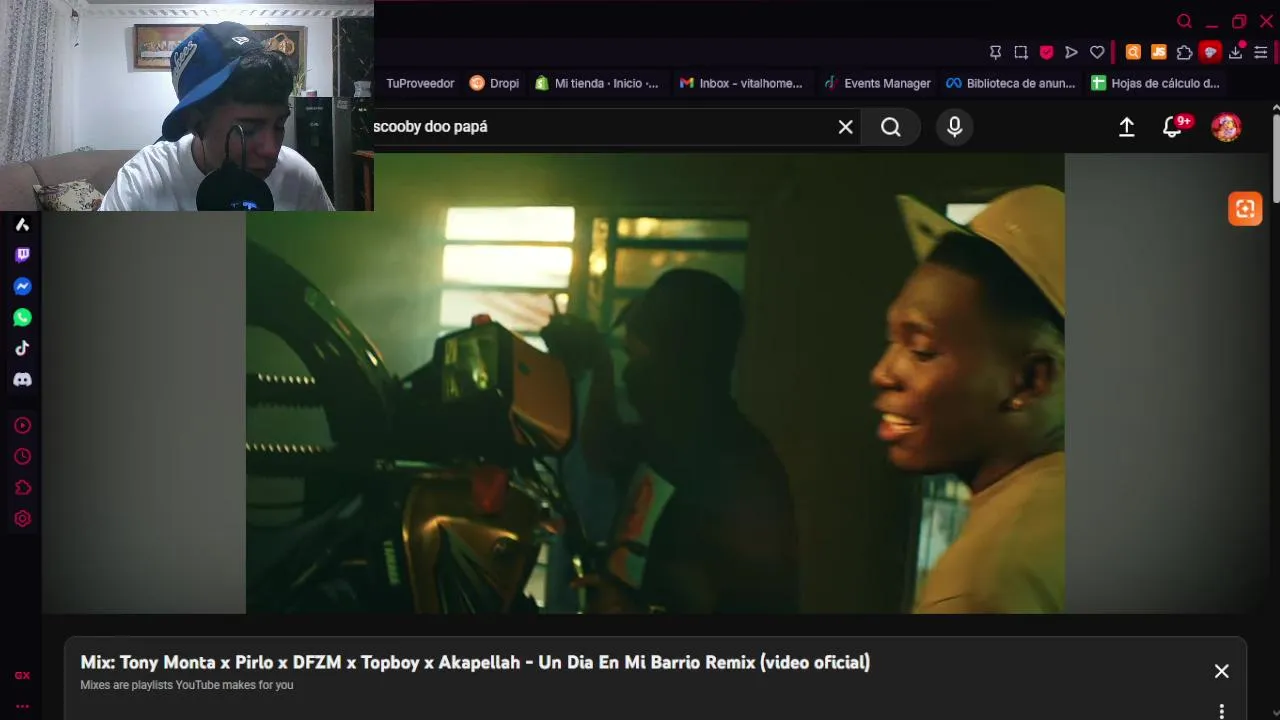Viewport: 1280px width, 720px height.
Task: Open the TuProveedor bookmark
Action: click(420, 83)
